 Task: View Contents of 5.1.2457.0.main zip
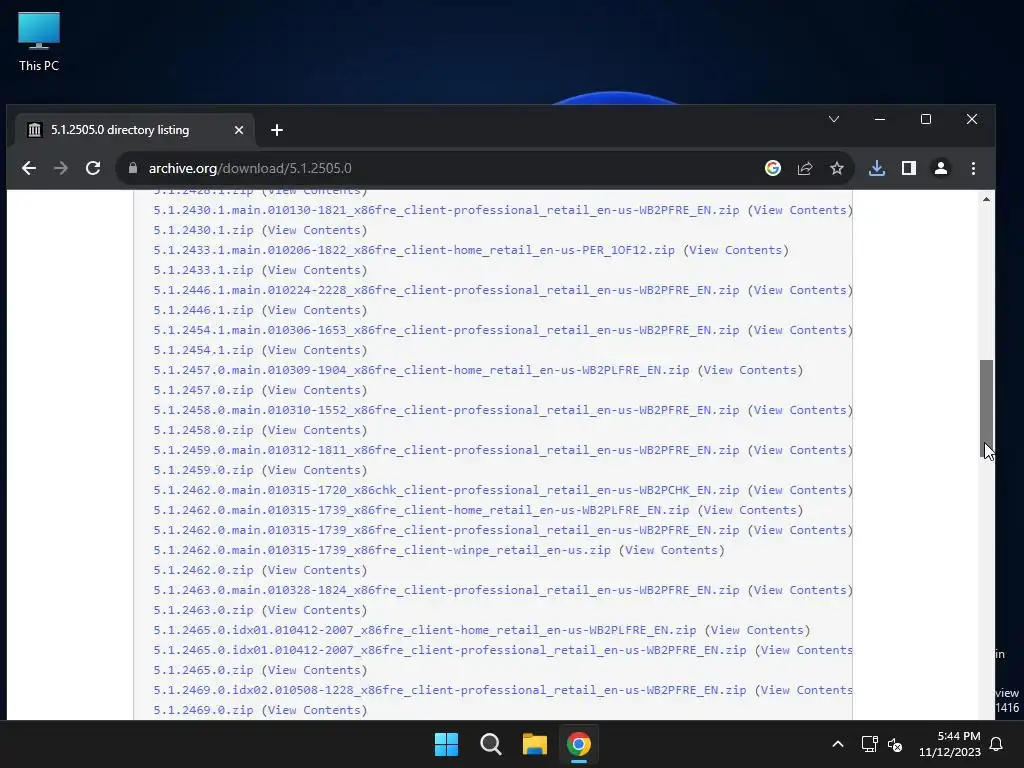(x=750, y=370)
